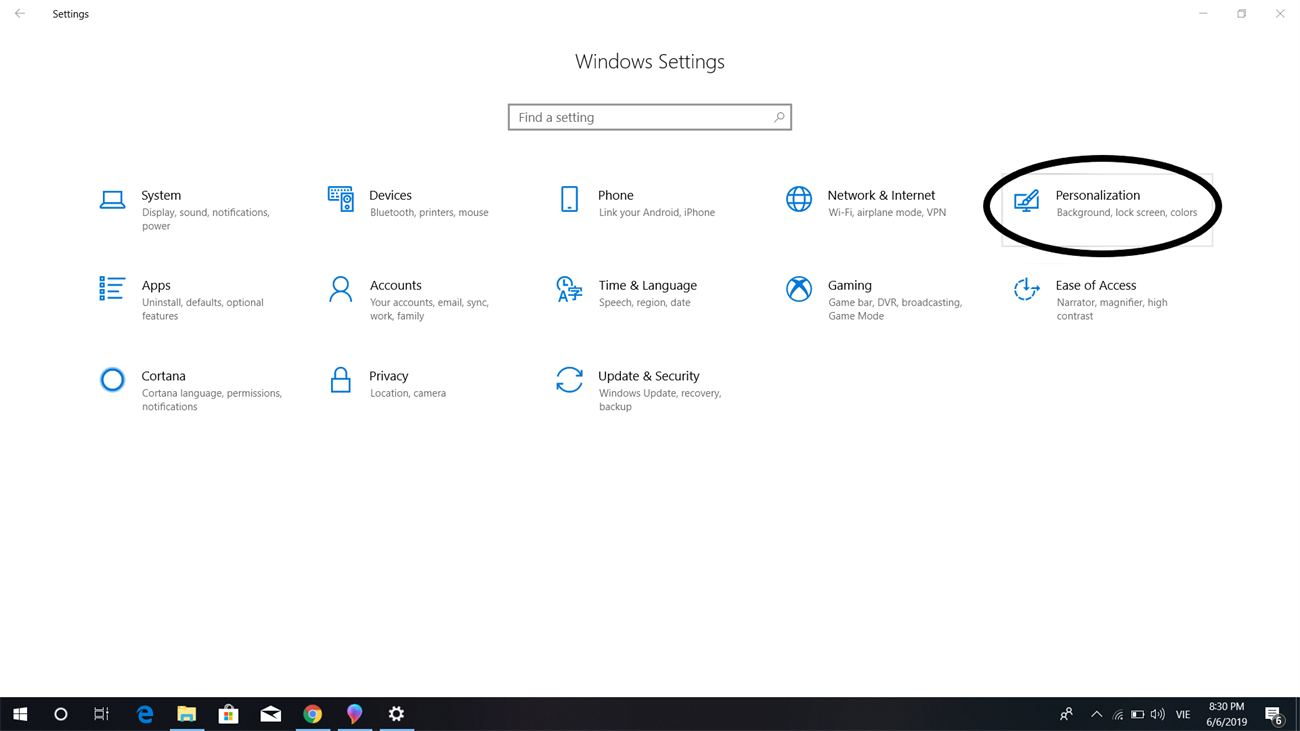Open the Paint 3D taskbar icon

point(355,714)
